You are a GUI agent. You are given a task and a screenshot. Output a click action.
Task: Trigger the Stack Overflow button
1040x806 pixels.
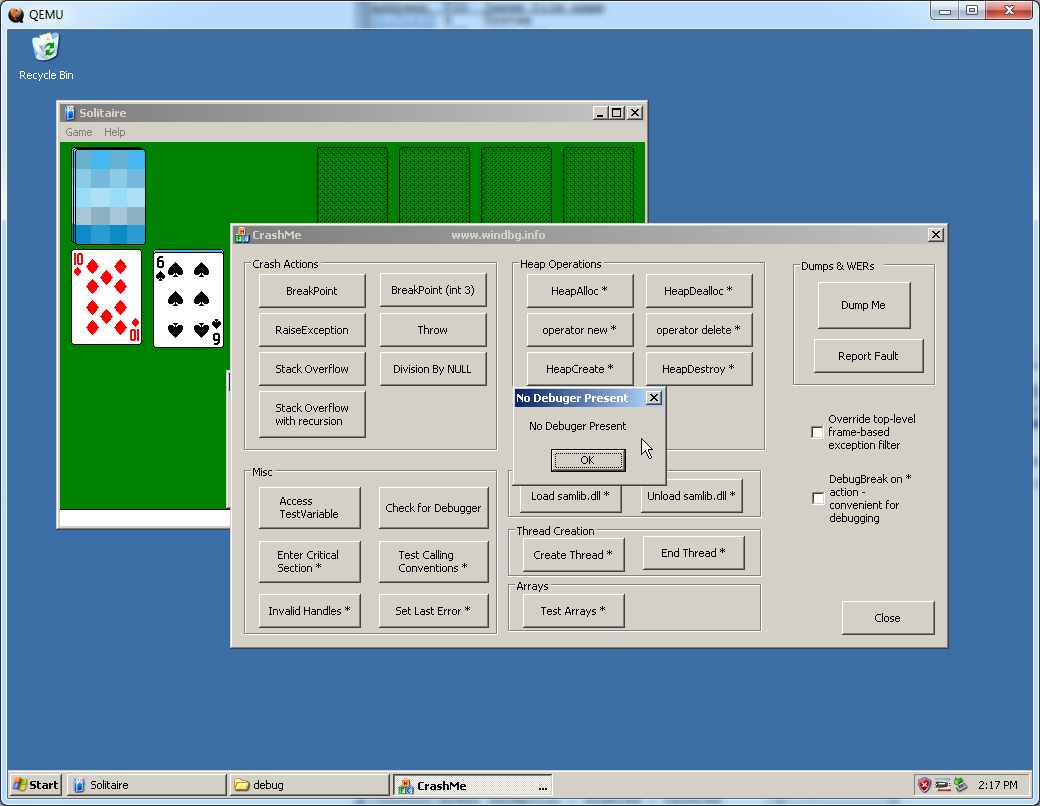click(x=312, y=369)
